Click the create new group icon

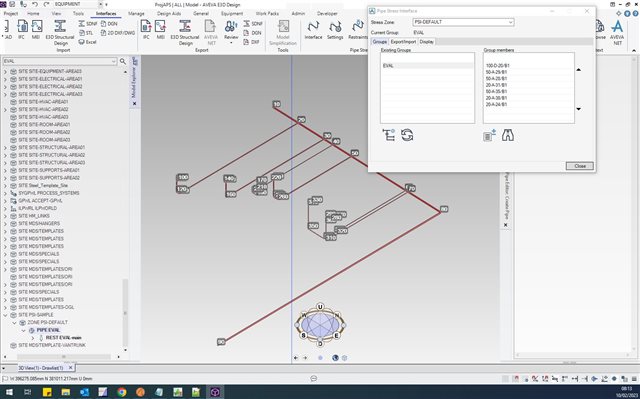tap(389, 135)
